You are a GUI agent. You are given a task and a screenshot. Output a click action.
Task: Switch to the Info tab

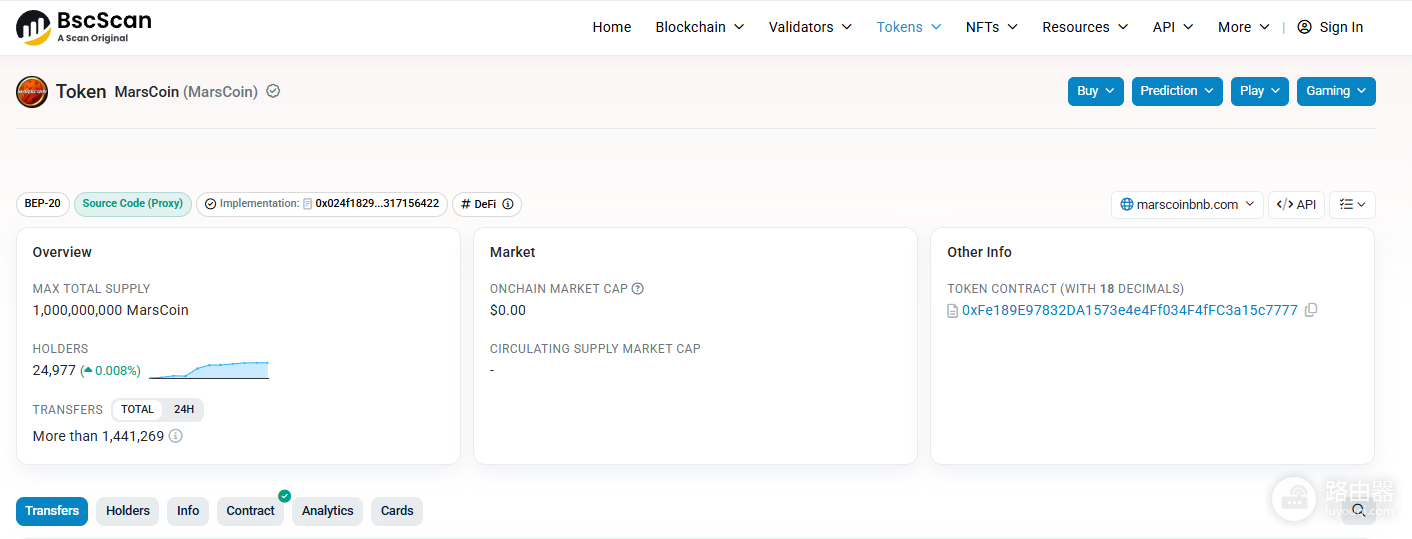coord(188,511)
